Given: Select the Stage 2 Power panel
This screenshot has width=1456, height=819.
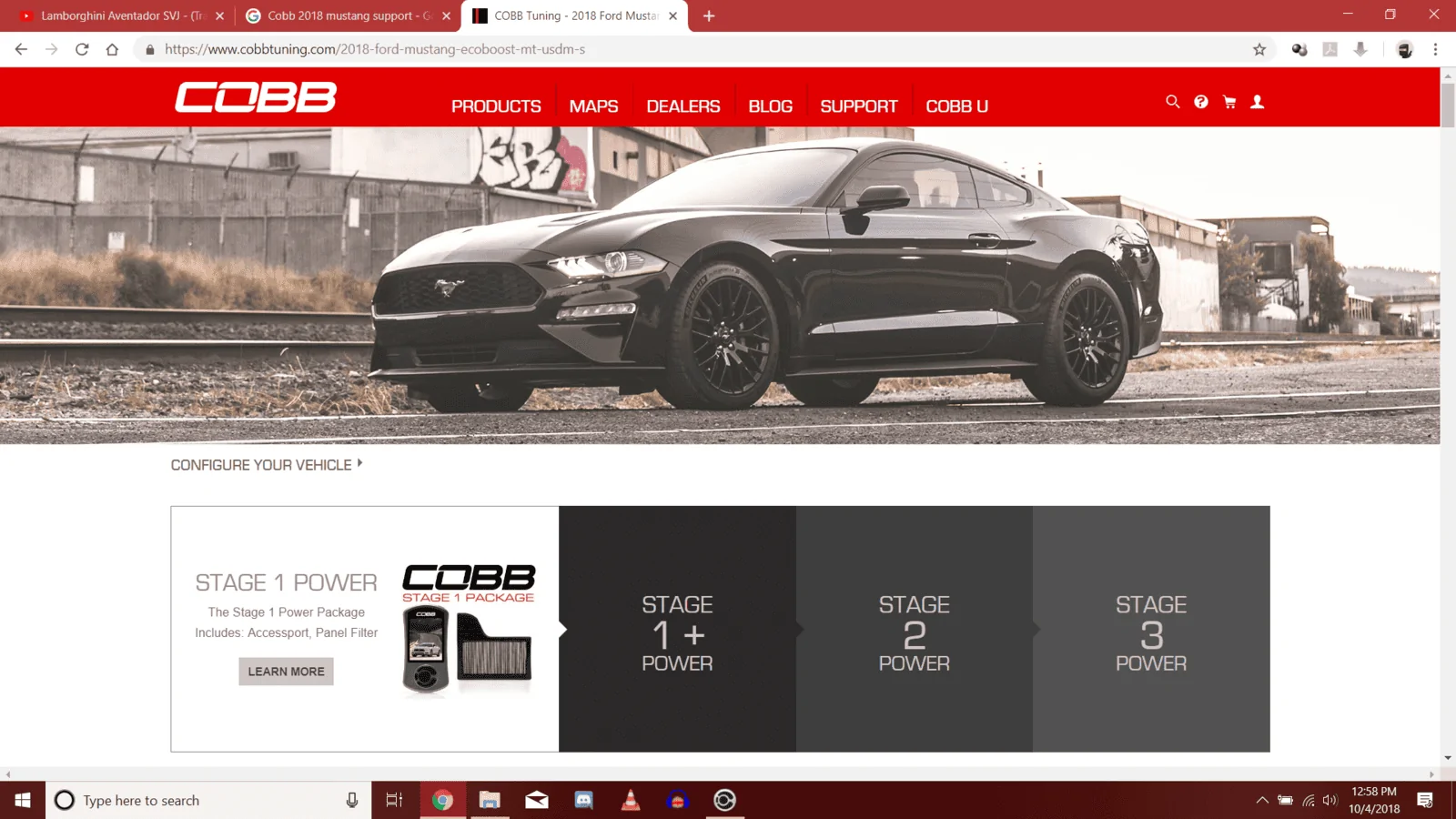Looking at the screenshot, I should click(915, 629).
